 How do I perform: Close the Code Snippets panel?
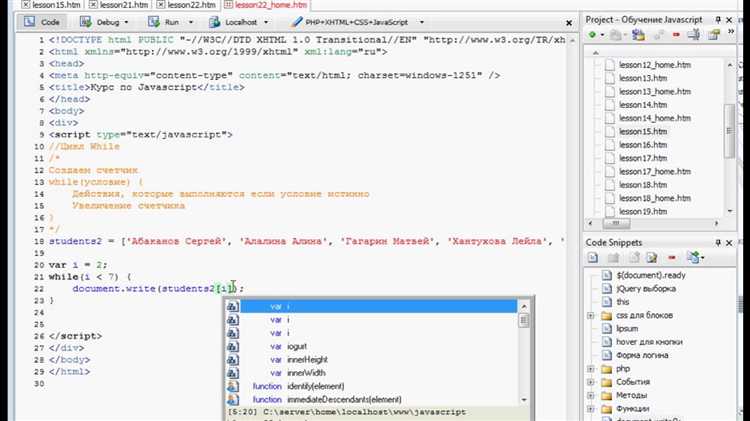(x=729, y=243)
